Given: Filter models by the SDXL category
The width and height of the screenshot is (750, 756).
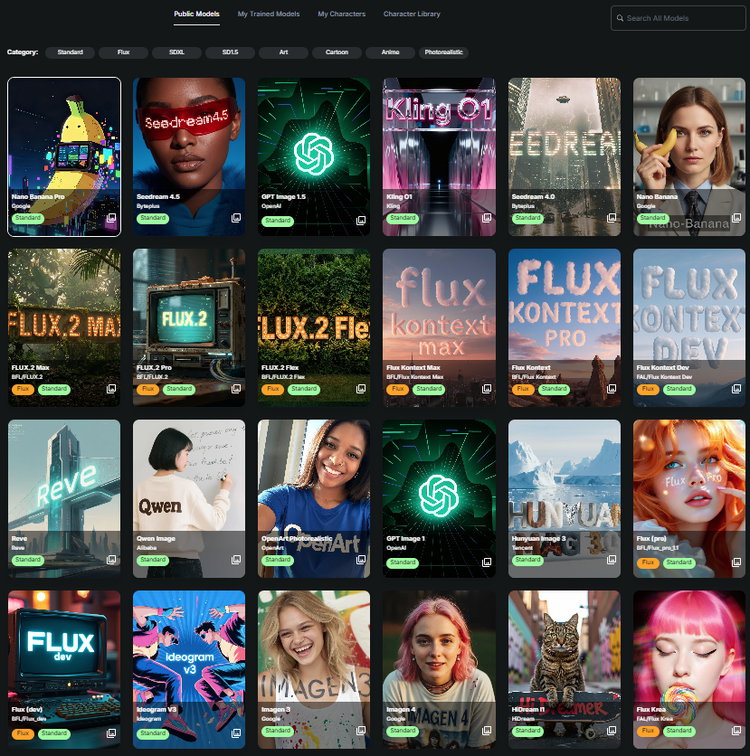Looking at the screenshot, I should pos(177,52).
